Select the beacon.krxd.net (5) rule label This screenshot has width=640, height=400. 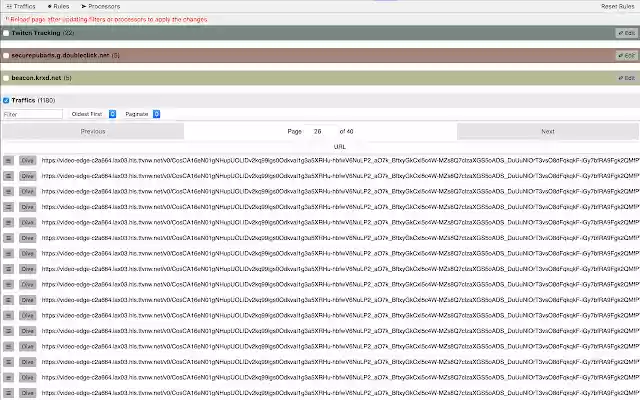(41, 78)
